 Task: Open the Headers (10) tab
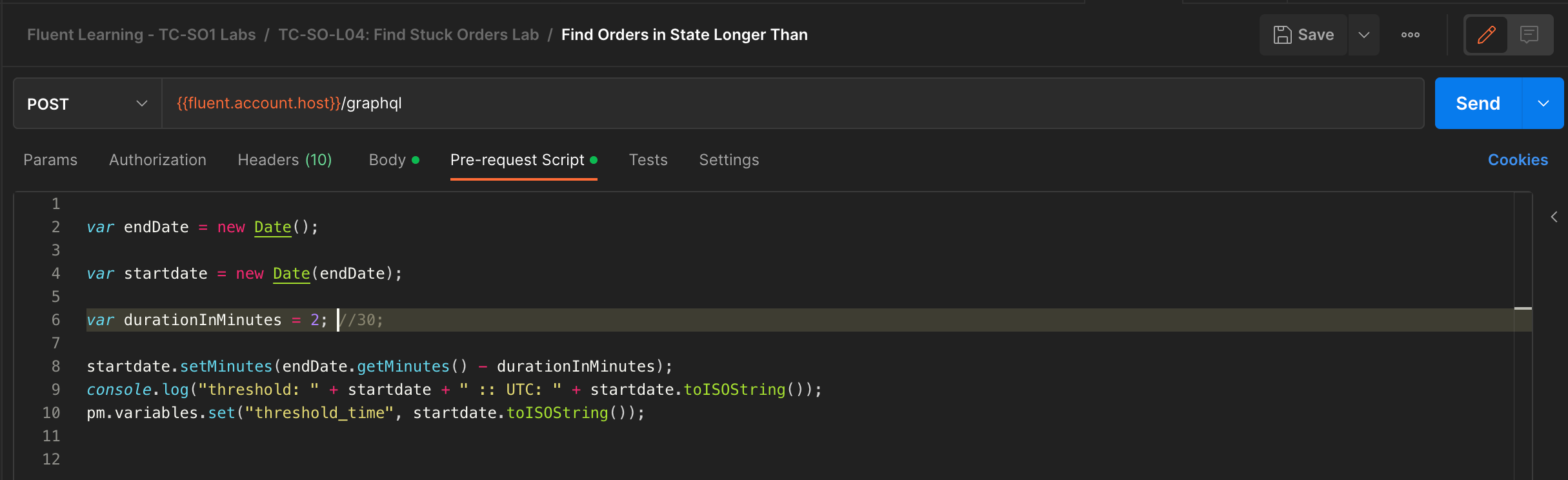pos(285,160)
